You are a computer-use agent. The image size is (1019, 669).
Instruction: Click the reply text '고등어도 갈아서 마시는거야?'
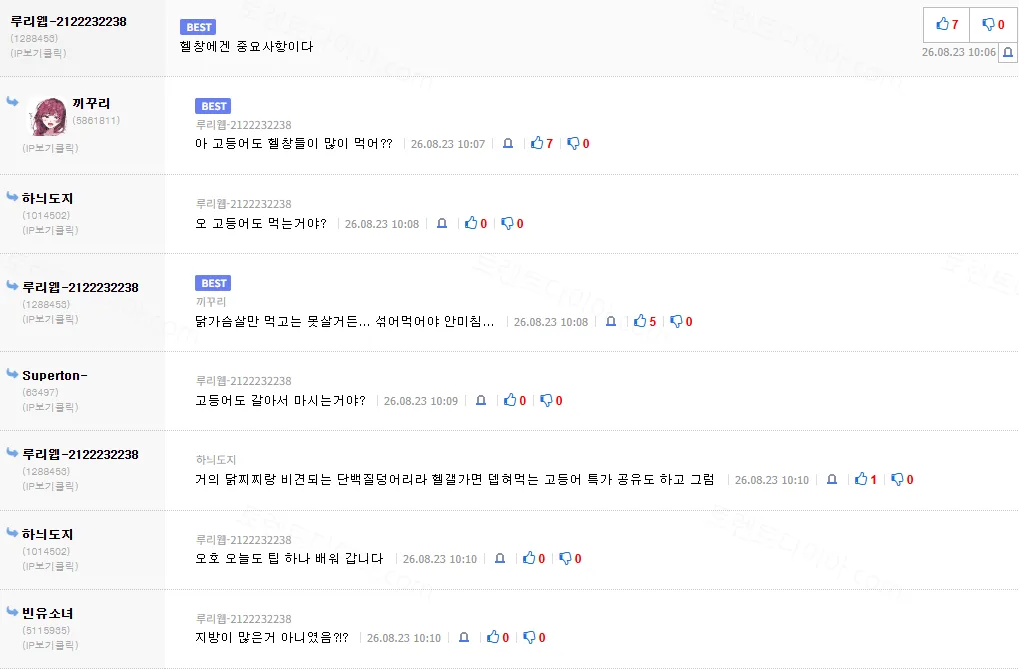pos(280,400)
